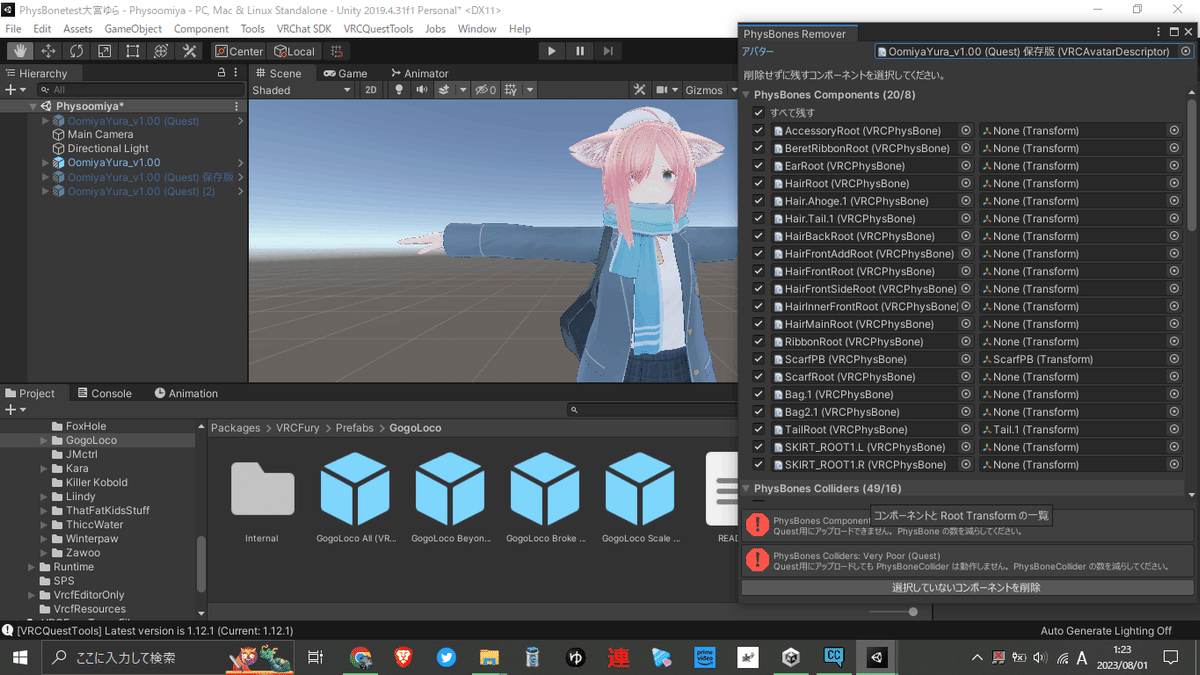The image size is (1200, 675).
Task: Select the Hand tool in the toolbar
Action: [x=20, y=50]
